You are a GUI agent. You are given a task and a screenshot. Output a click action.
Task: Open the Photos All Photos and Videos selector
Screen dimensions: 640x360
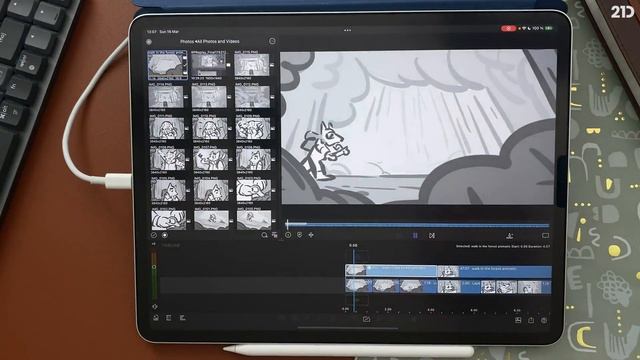(210, 41)
